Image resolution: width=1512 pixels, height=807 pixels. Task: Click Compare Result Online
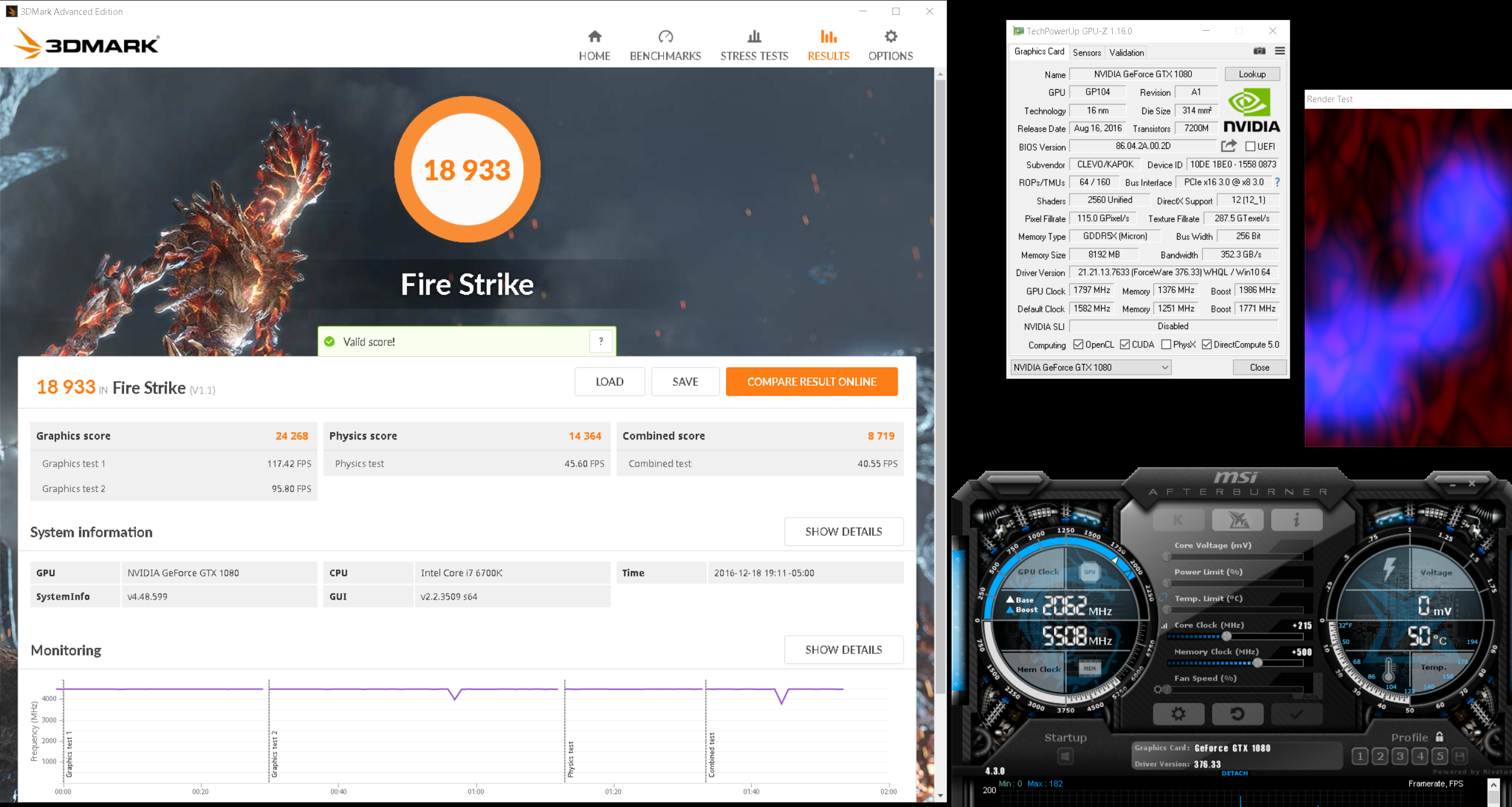coord(812,382)
